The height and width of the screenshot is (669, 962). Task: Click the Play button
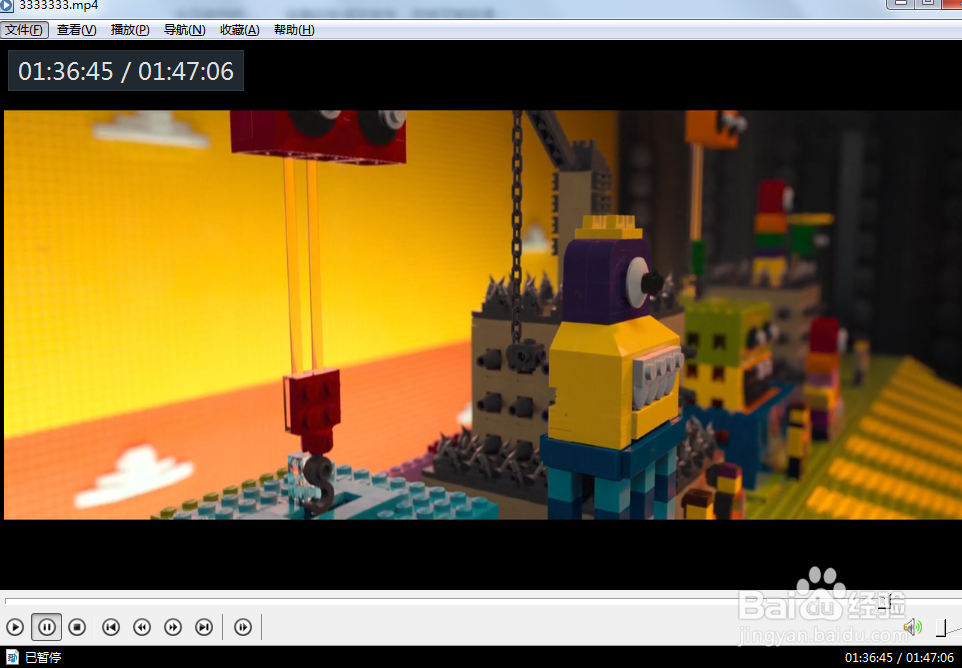(x=15, y=627)
